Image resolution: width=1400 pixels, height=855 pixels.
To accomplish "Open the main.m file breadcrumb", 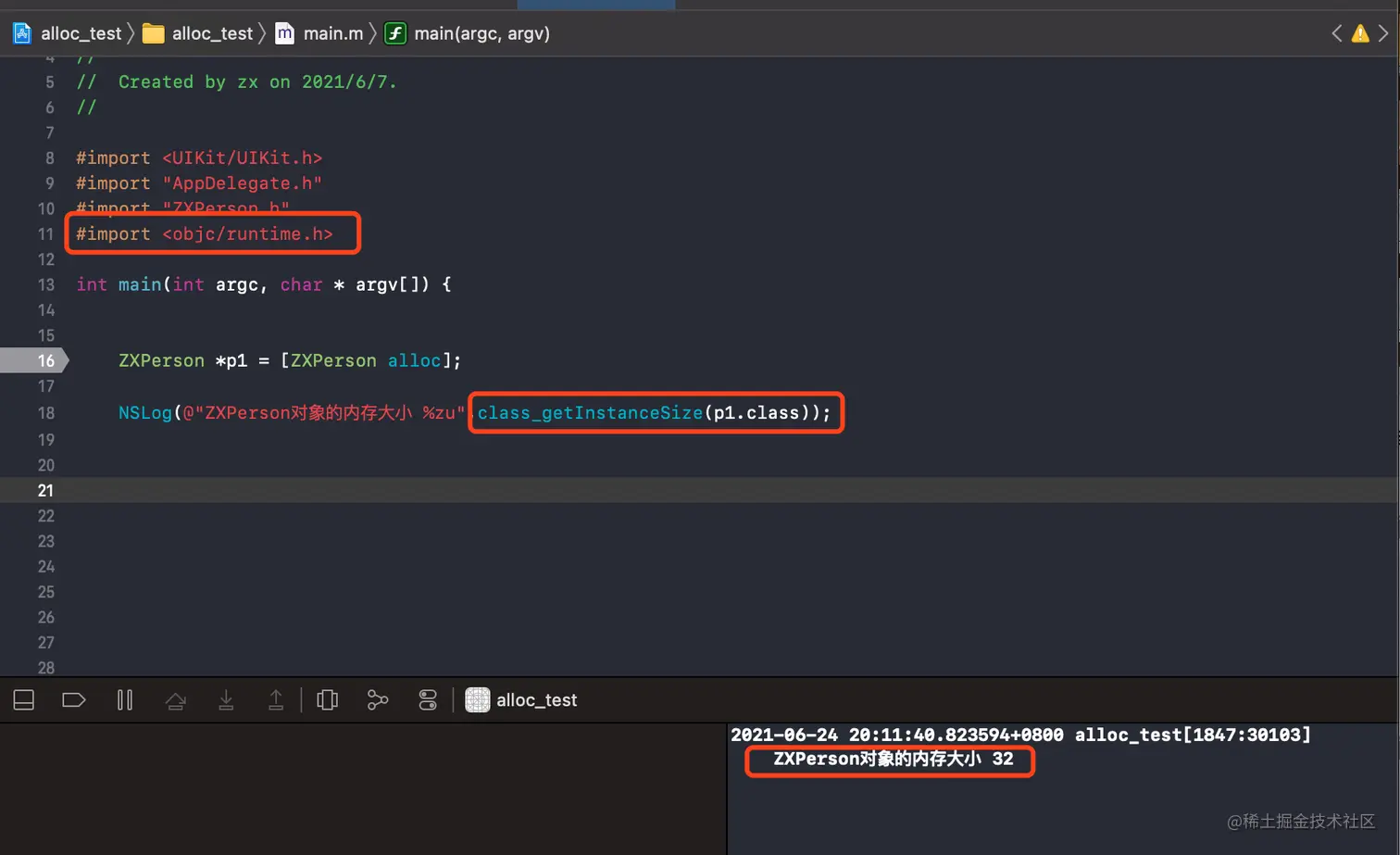I will [x=320, y=33].
